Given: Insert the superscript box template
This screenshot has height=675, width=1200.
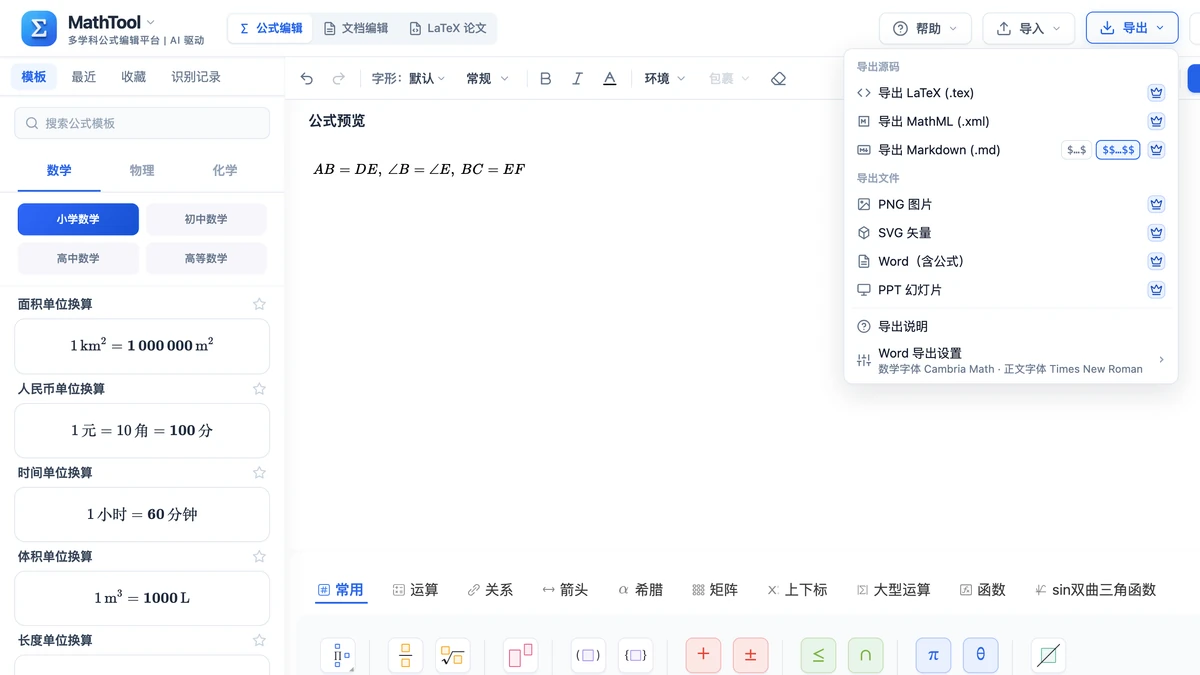Looking at the screenshot, I should click(x=520, y=656).
